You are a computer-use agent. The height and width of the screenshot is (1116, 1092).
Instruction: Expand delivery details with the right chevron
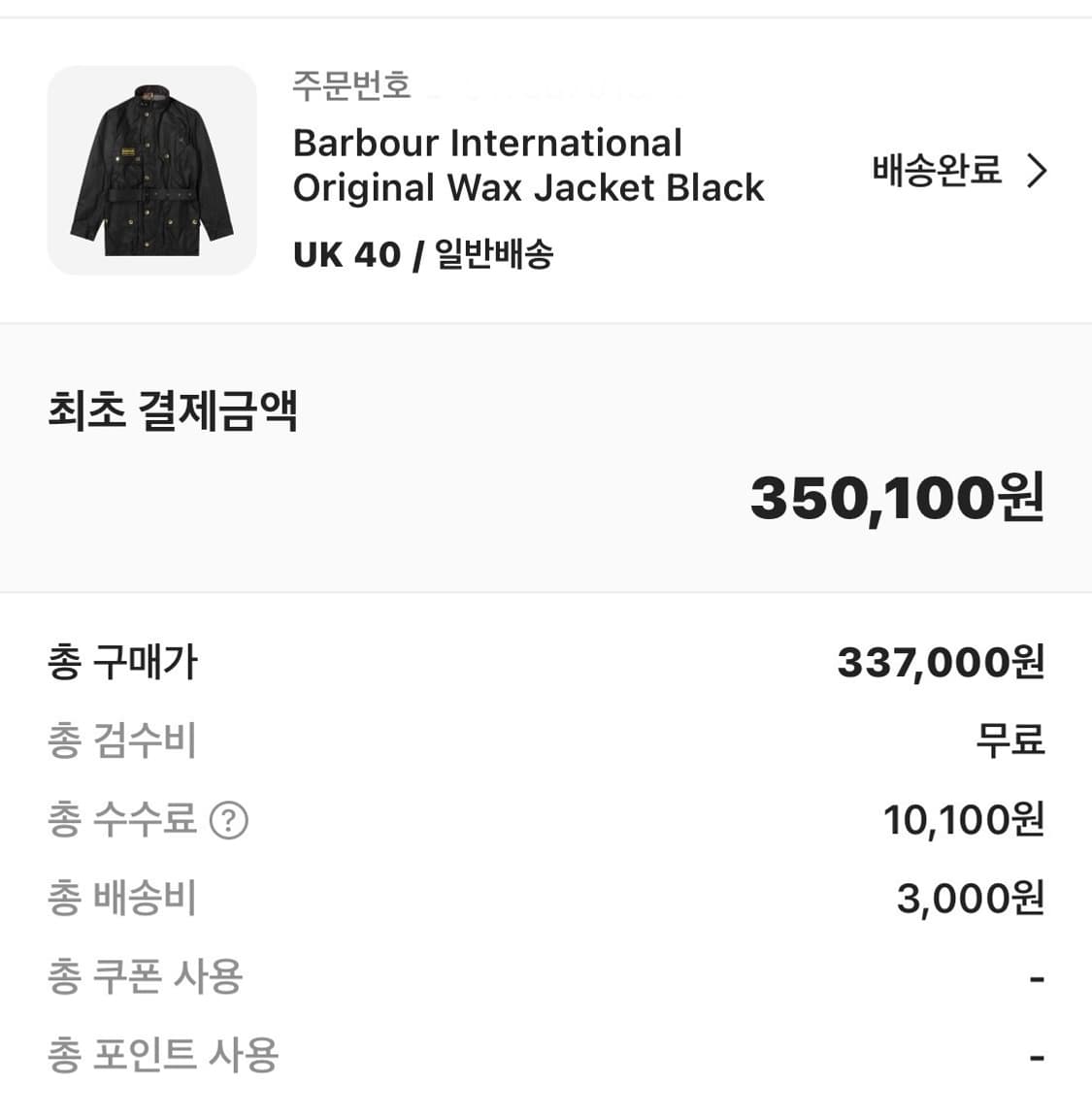click(x=1038, y=171)
